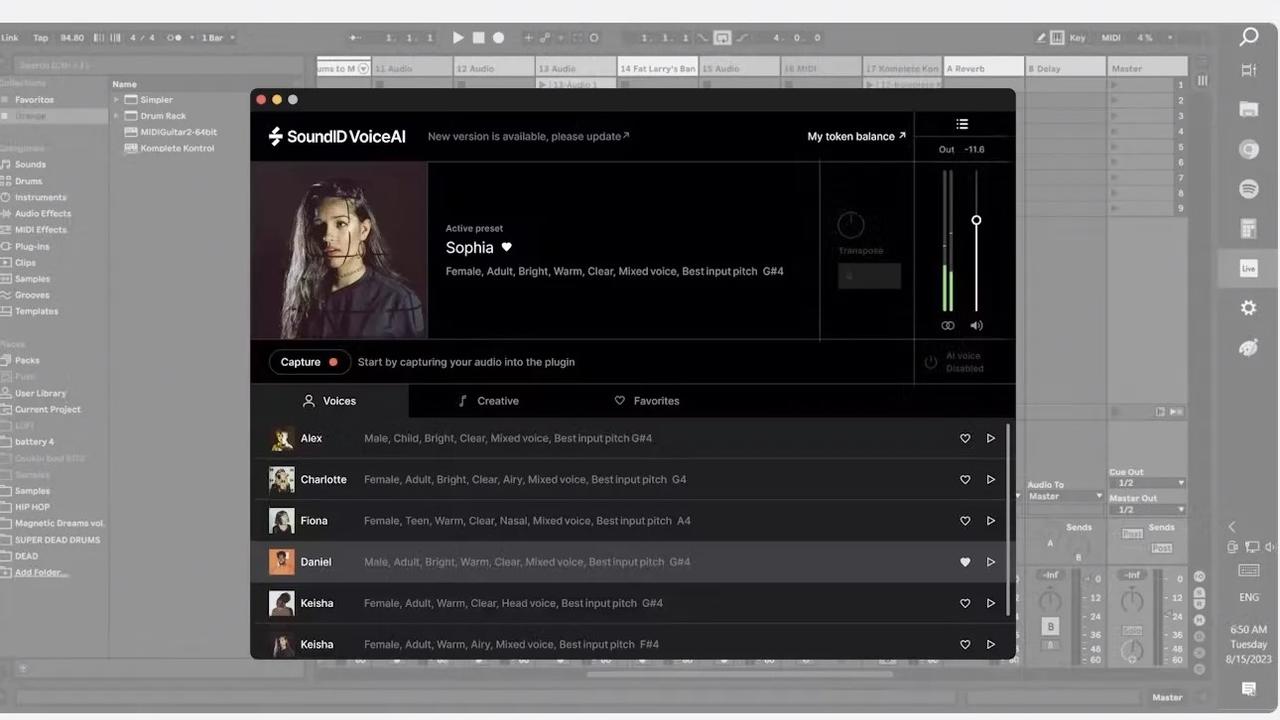
Task: Play the Keisha F#4 Airy voice preview
Action: [x=991, y=644]
